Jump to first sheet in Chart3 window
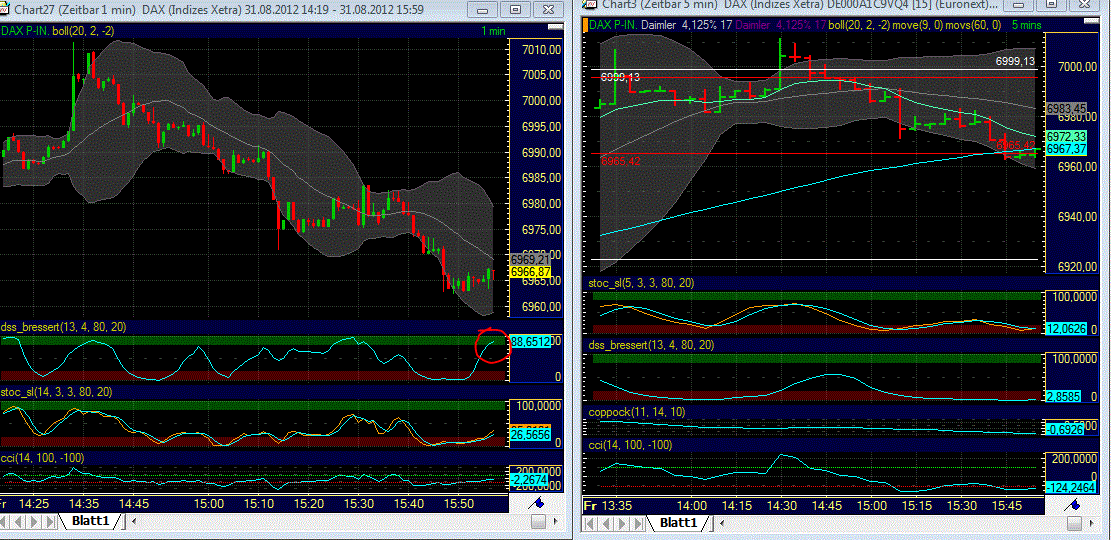Image resolution: width=1111 pixels, height=540 pixels. (x=591, y=523)
